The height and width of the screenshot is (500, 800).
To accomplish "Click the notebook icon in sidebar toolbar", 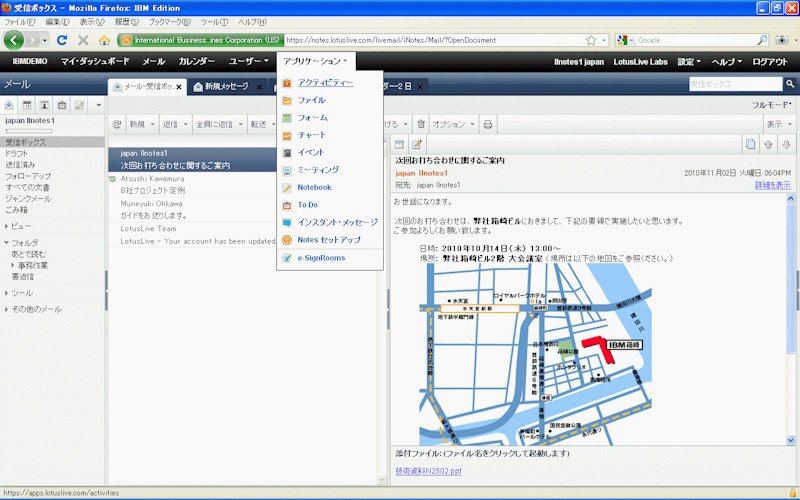I will point(79,105).
